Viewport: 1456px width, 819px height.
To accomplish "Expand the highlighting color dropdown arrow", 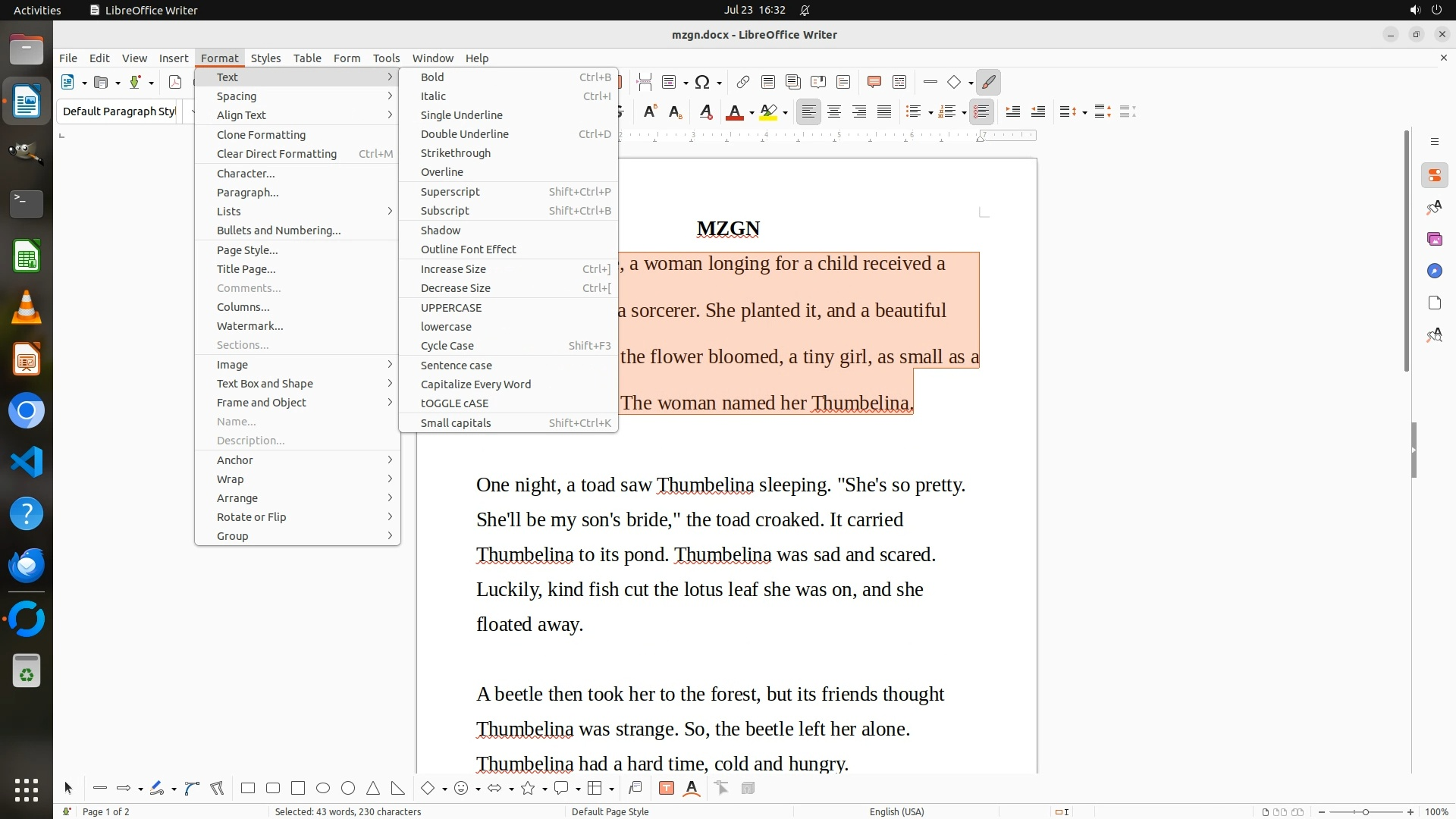I will pyautogui.click(x=786, y=113).
